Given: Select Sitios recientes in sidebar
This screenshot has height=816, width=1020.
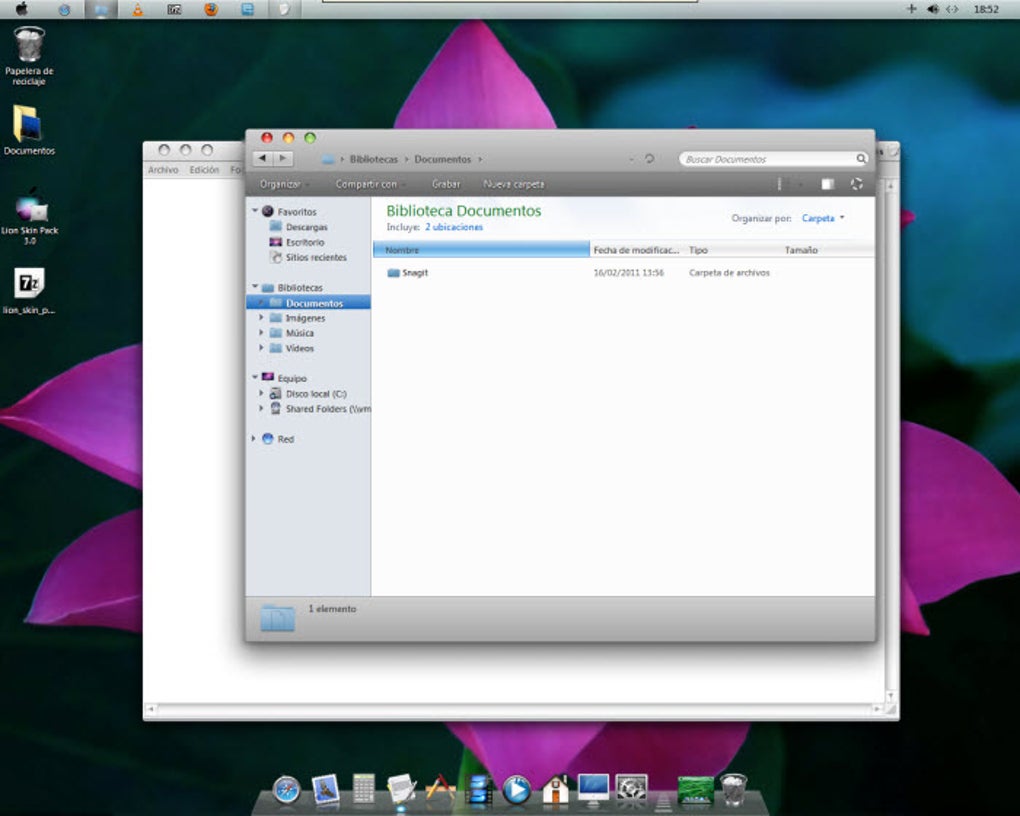Looking at the screenshot, I should click(315, 257).
